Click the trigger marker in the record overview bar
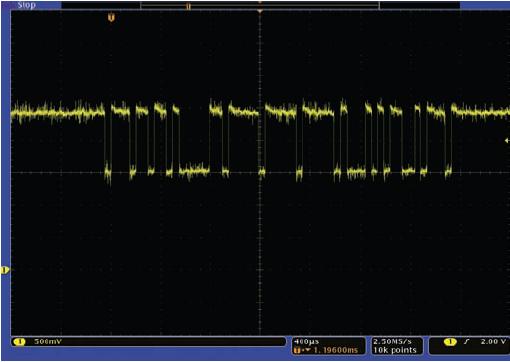This screenshot has height=362, width=510. pyautogui.click(x=188, y=6)
